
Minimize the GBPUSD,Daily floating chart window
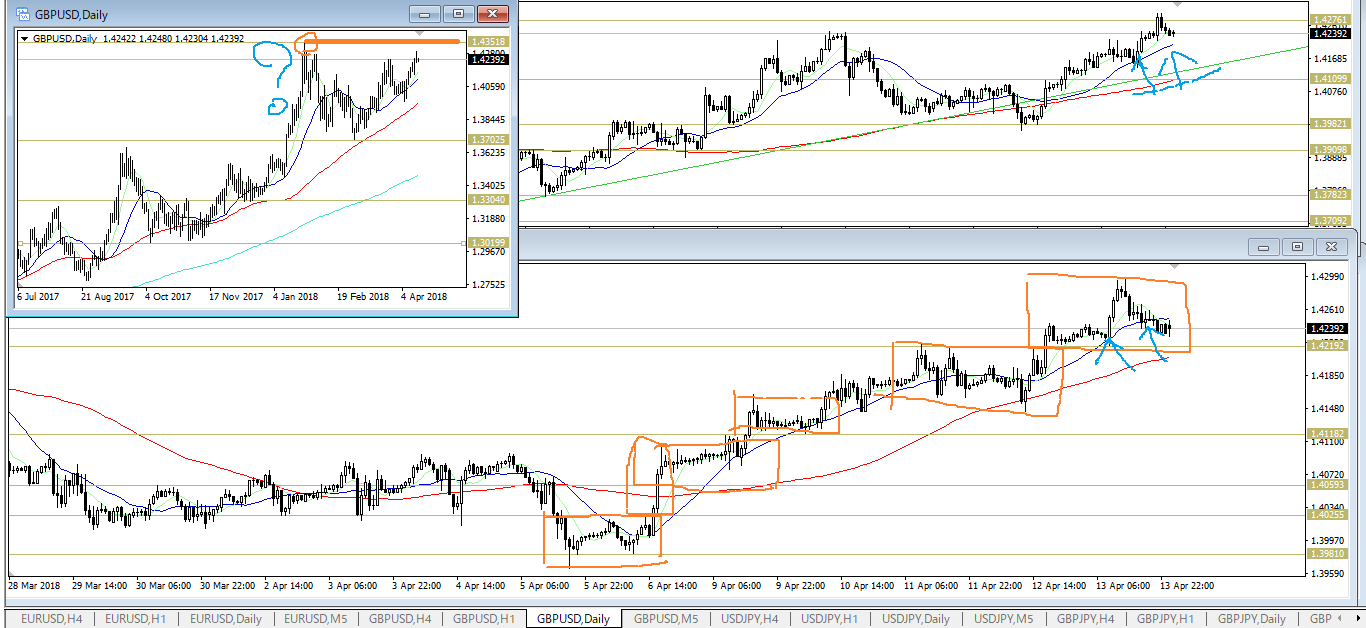click(x=425, y=14)
